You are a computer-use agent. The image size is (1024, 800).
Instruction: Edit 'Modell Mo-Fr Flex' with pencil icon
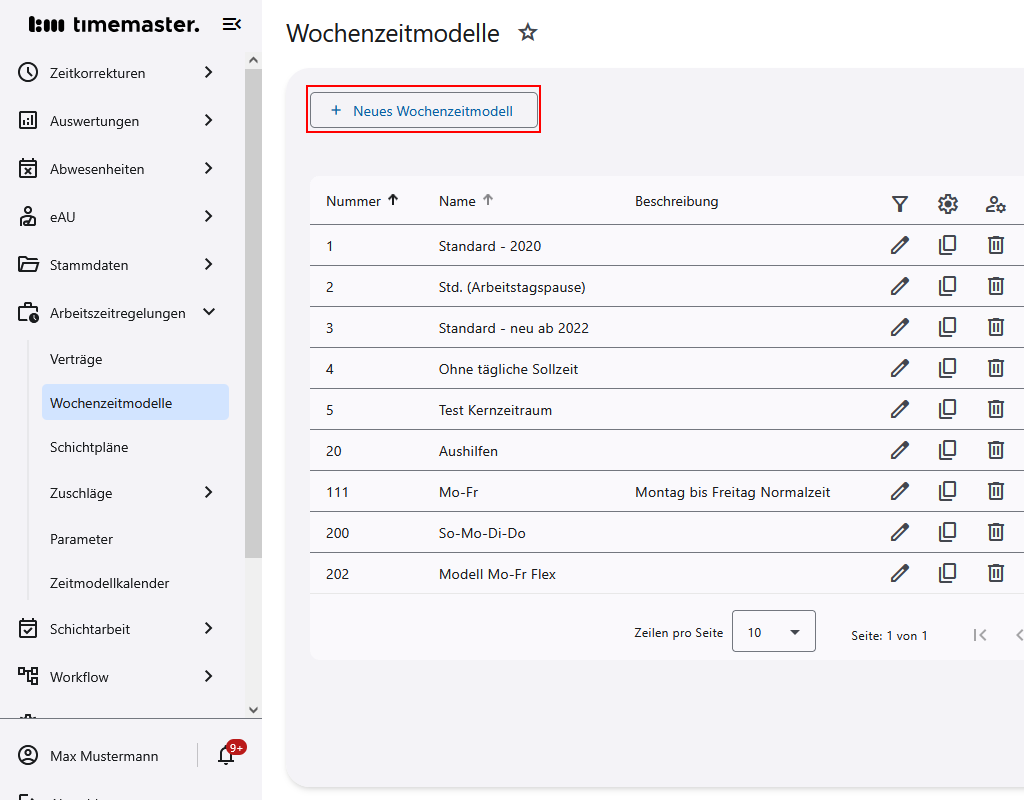point(900,573)
